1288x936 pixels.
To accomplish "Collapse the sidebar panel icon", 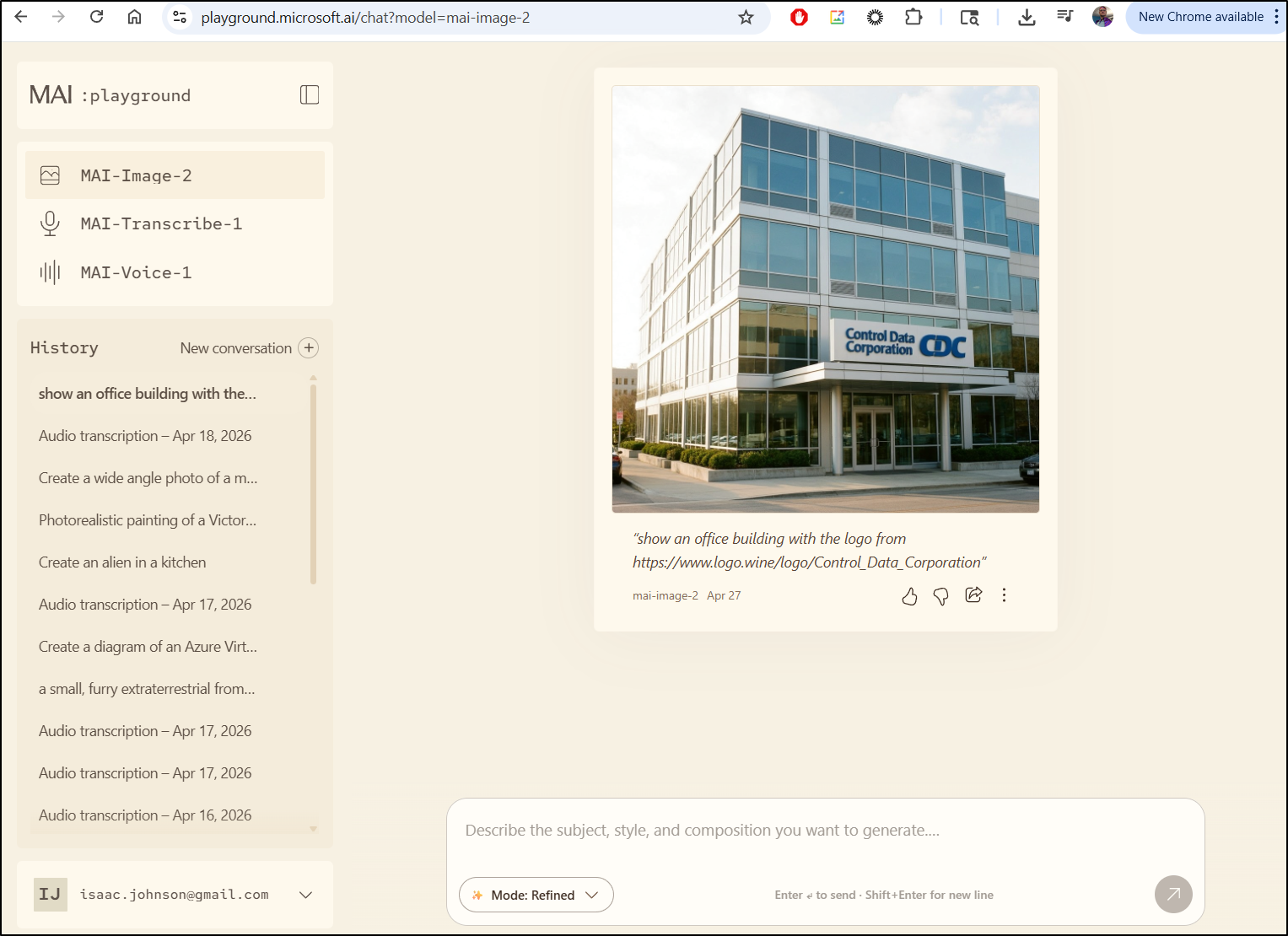I will pos(310,95).
